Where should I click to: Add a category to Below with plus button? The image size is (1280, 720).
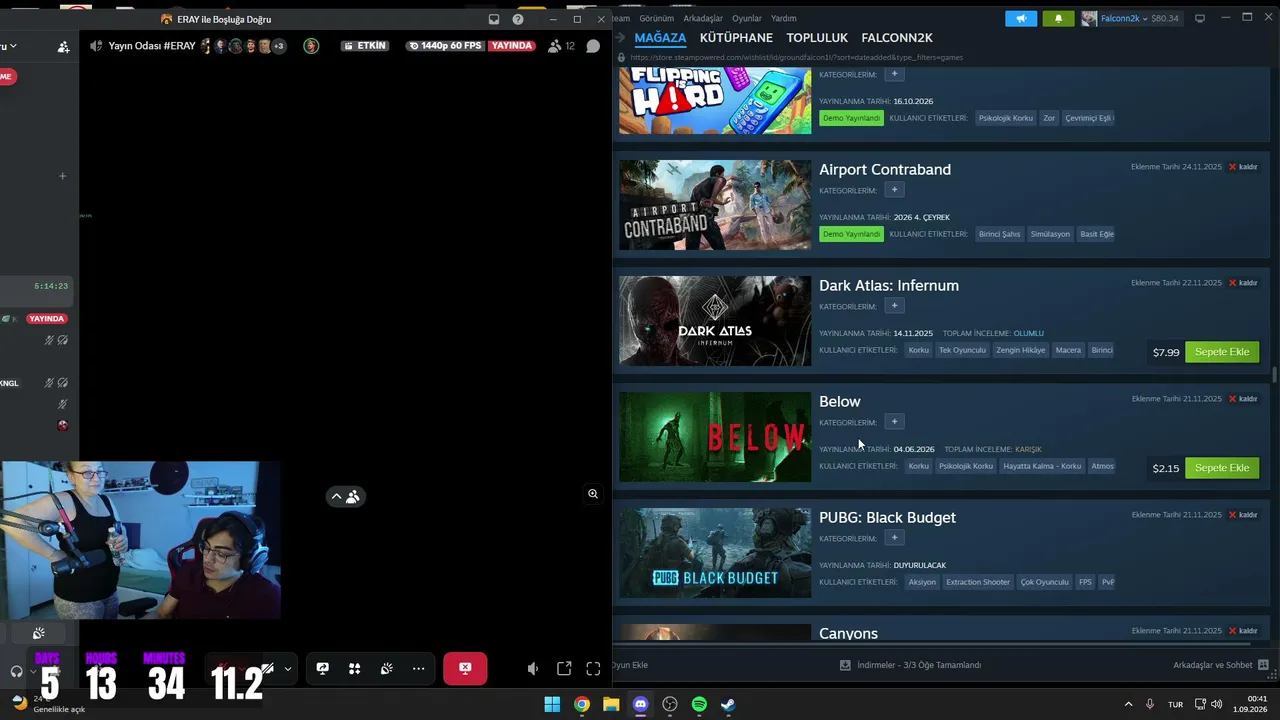[x=894, y=422]
